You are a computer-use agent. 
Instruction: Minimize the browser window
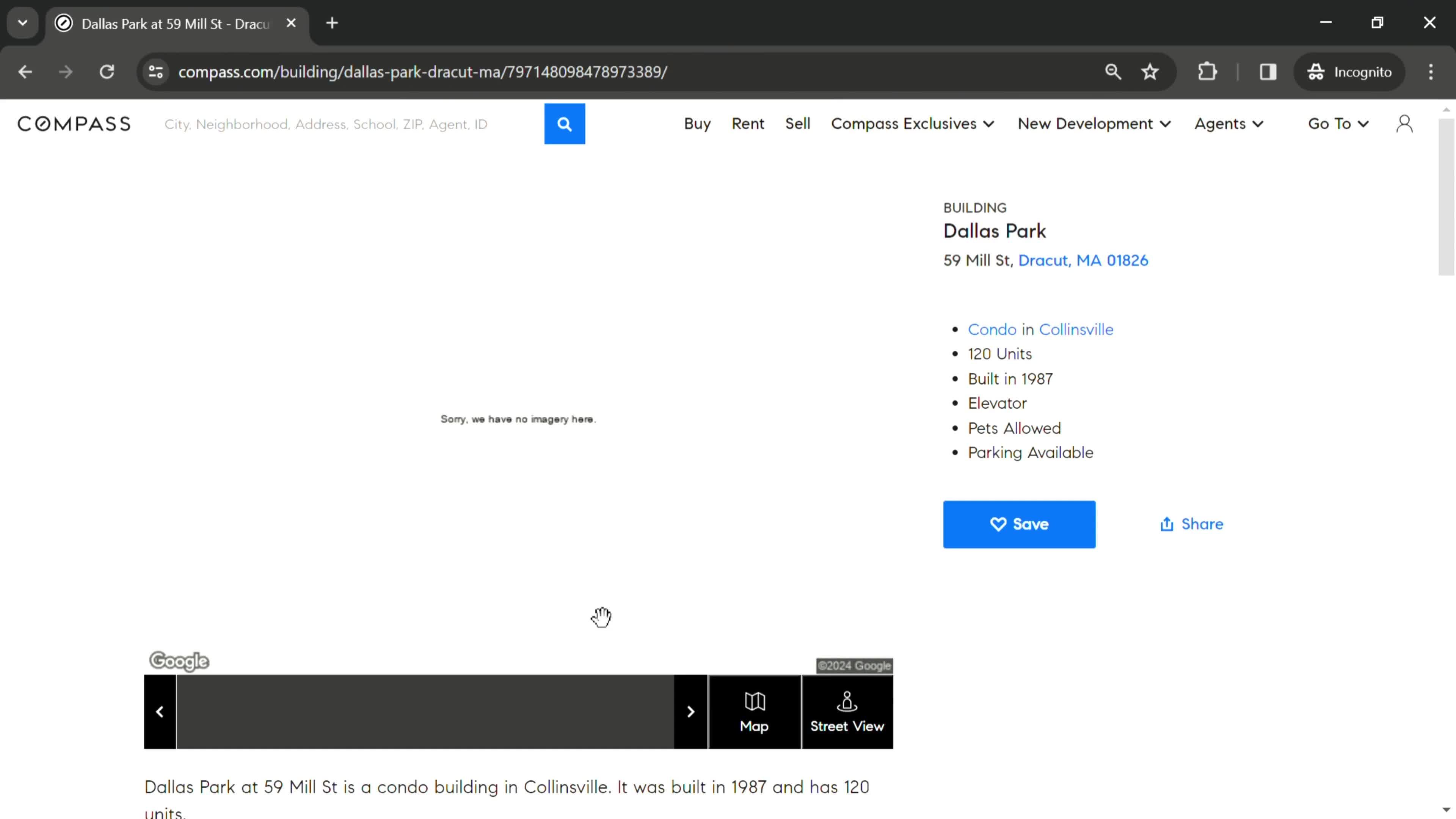coord(1326,23)
